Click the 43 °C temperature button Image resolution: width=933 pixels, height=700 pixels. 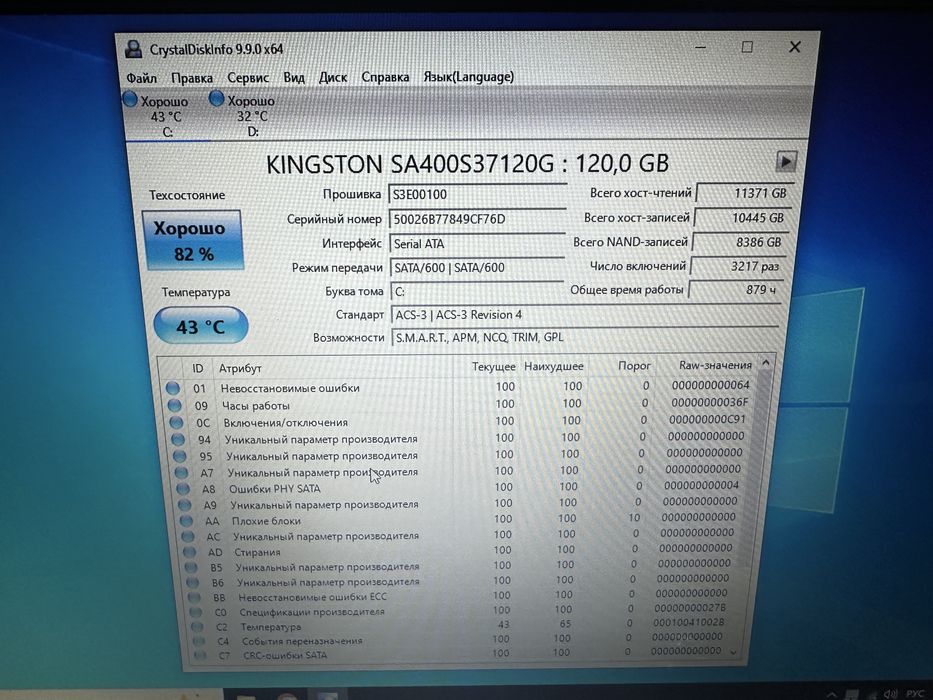(201, 326)
